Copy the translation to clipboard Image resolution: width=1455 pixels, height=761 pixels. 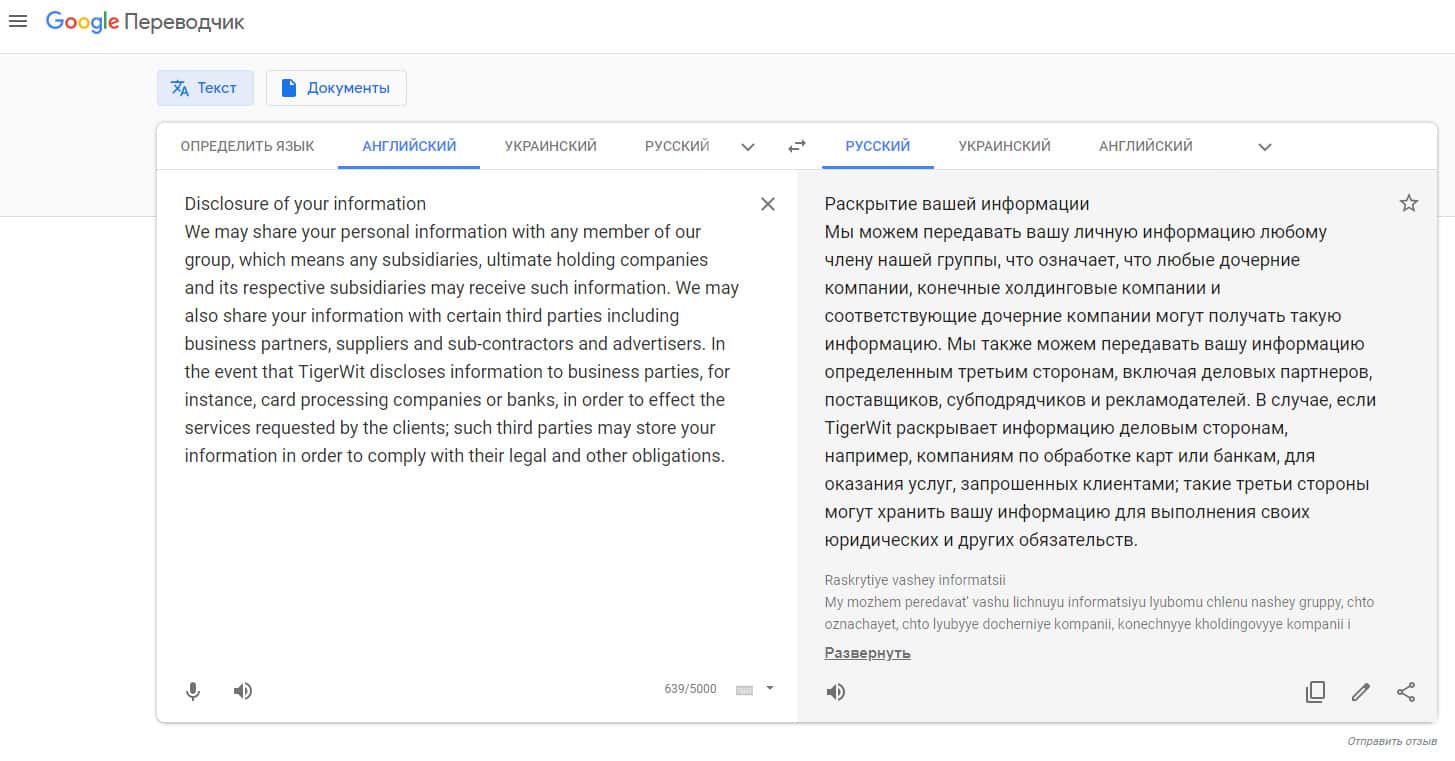(1315, 692)
